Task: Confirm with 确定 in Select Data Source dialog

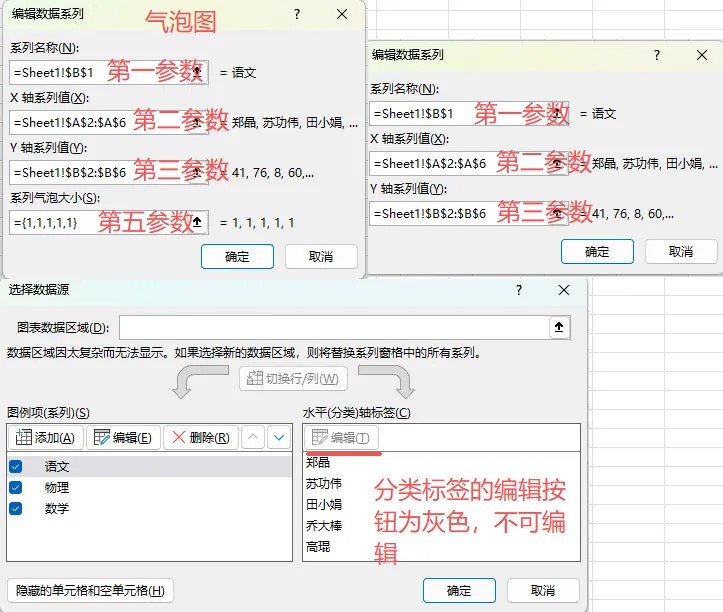Action: pos(459,591)
